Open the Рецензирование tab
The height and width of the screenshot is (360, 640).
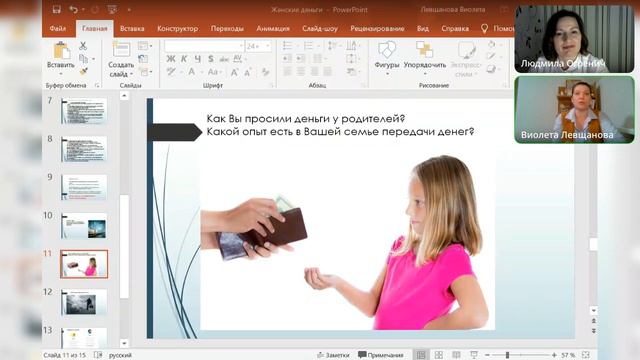point(377,29)
